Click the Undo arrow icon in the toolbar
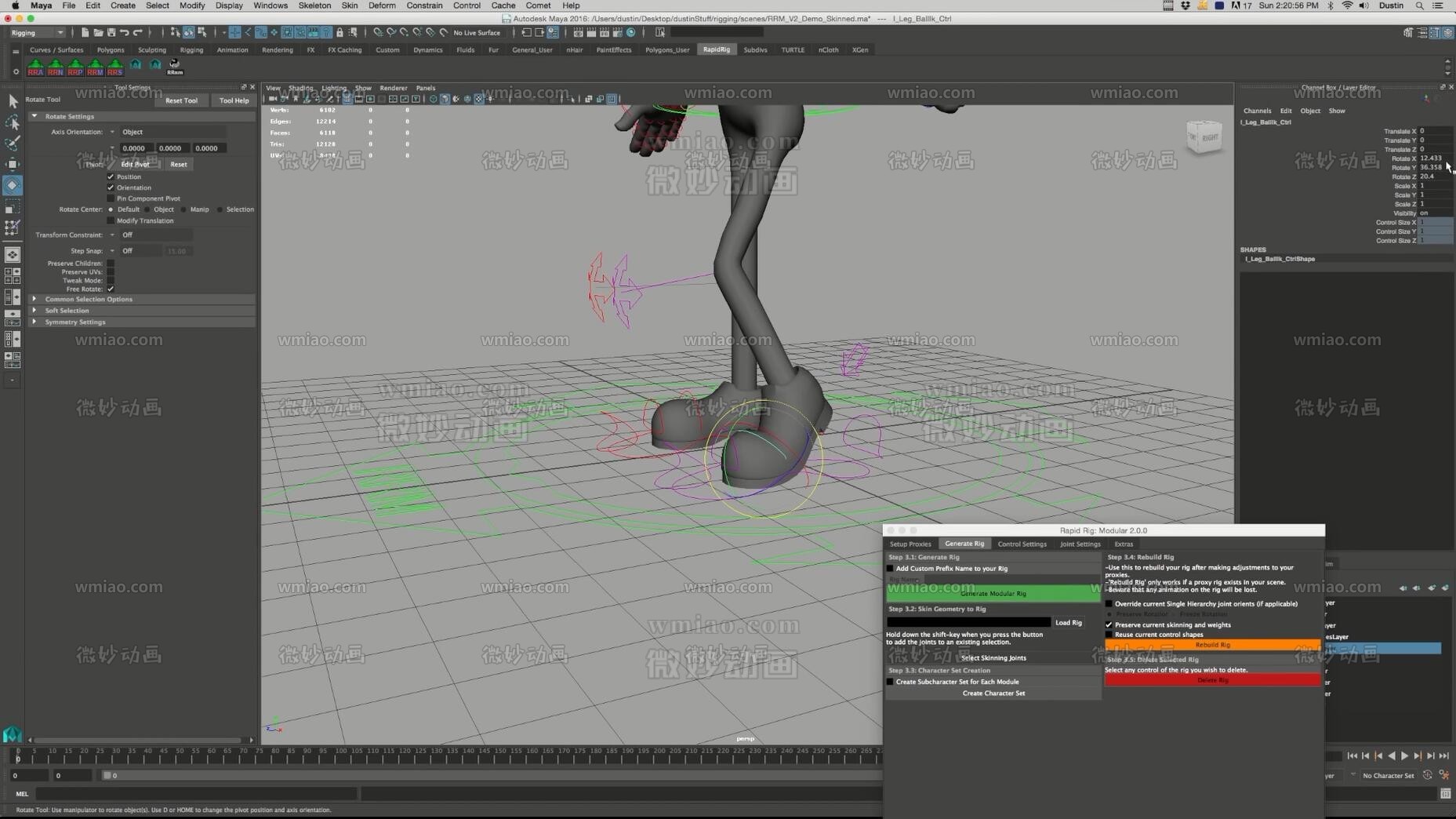 [x=123, y=32]
